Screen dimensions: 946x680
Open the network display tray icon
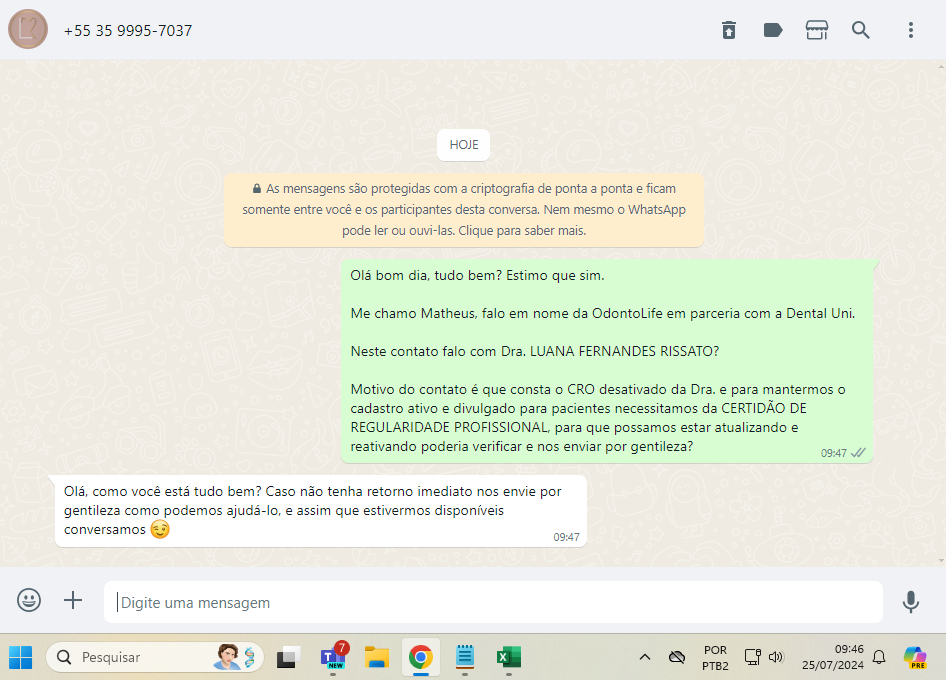(752, 657)
